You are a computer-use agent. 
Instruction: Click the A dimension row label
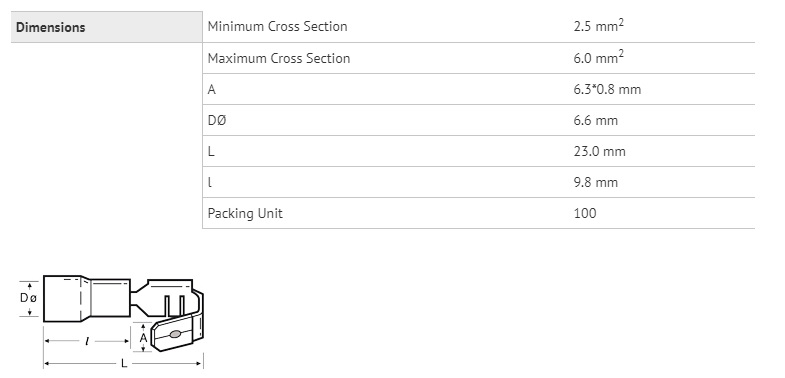coord(212,90)
